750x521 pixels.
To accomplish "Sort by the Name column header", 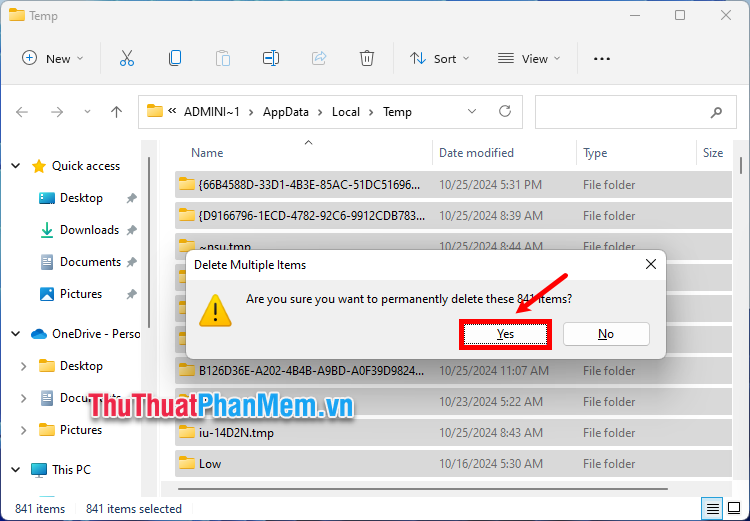I will 207,153.
